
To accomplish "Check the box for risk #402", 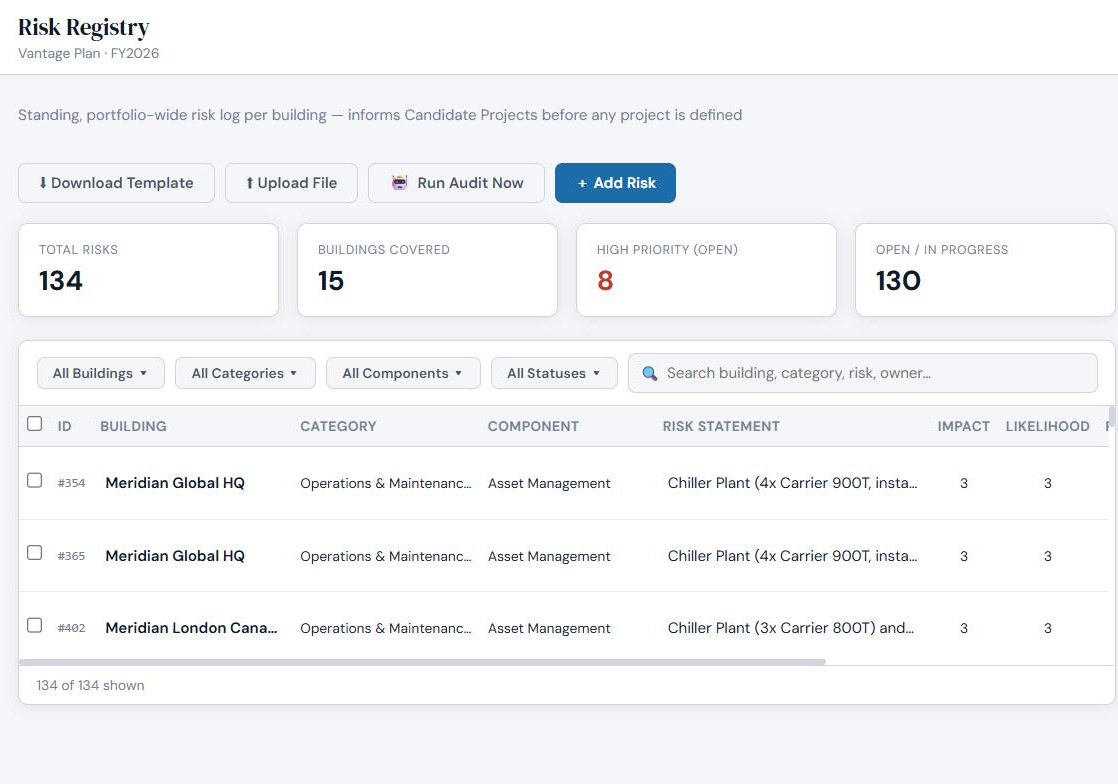I will [34, 625].
